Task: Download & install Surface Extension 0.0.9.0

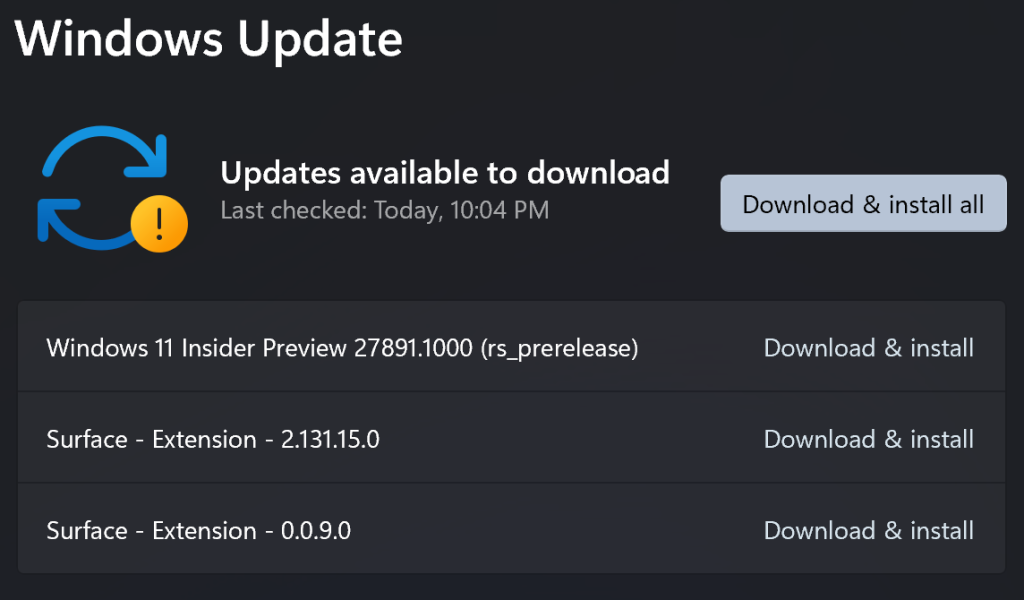Action: click(x=868, y=530)
